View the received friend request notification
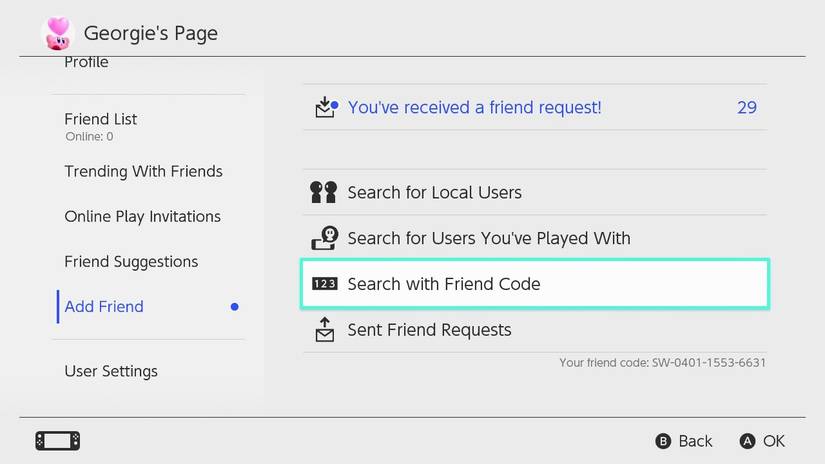Image resolution: width=825 pixels, height=464 pixels. coord(475,107)
